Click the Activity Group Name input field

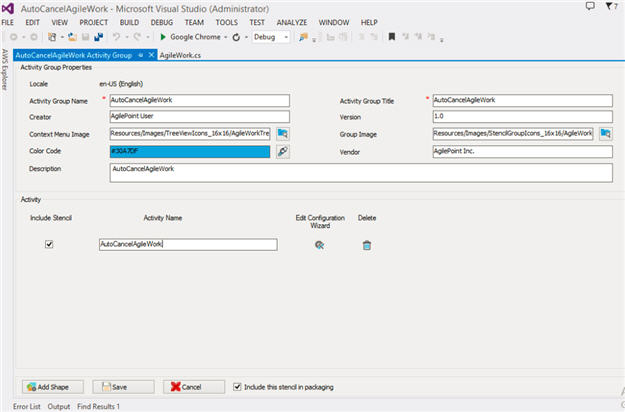pos(200,100)
